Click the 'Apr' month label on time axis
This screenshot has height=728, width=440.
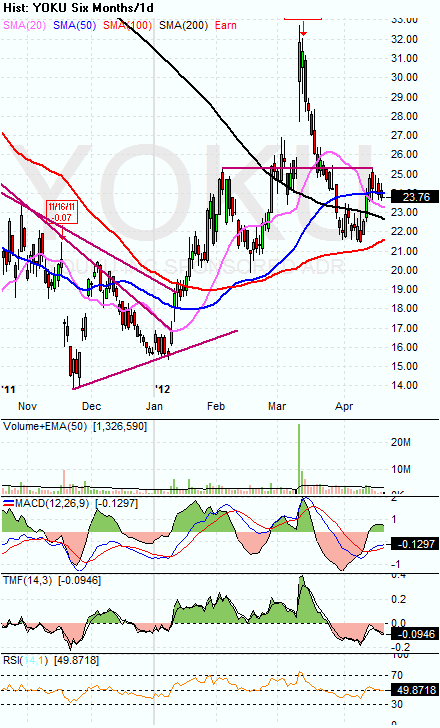[x=344, y=406]
